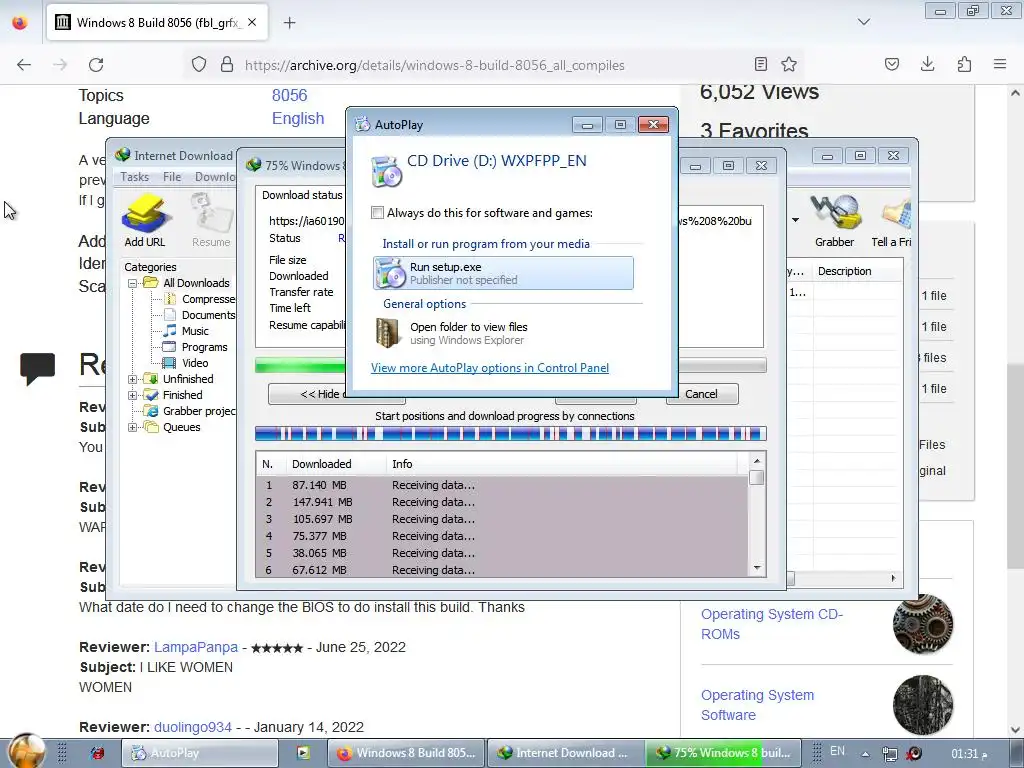Click the green download progress bar
Viewport: 1024px width, 768px height.
click(300, 366)
